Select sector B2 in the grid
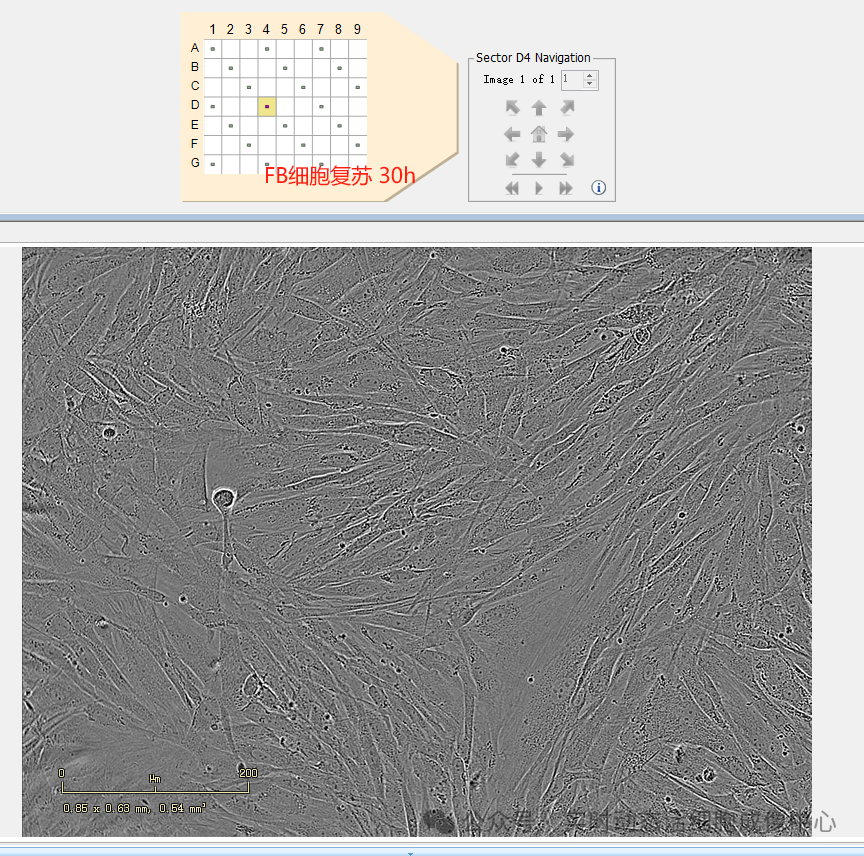Screen dimensions: 864x856 click(x=231, y=68)
